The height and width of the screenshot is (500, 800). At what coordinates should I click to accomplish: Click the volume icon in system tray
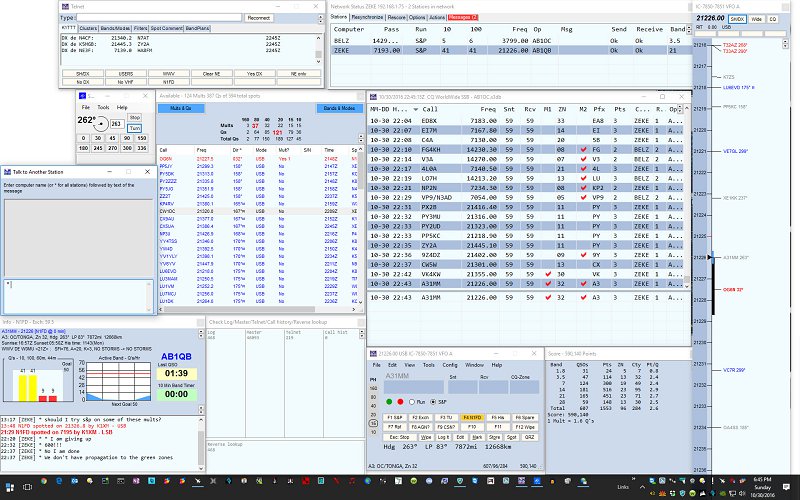742,493
